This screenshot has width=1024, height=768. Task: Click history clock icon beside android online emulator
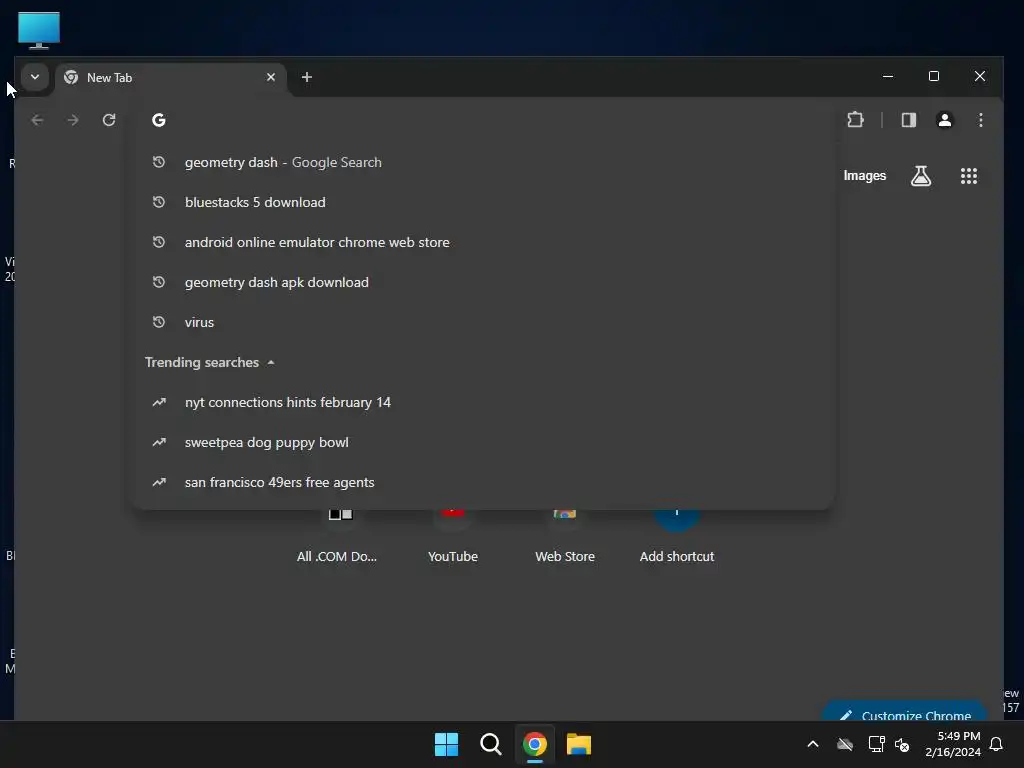pyautogui.click(x=159, y=242)
